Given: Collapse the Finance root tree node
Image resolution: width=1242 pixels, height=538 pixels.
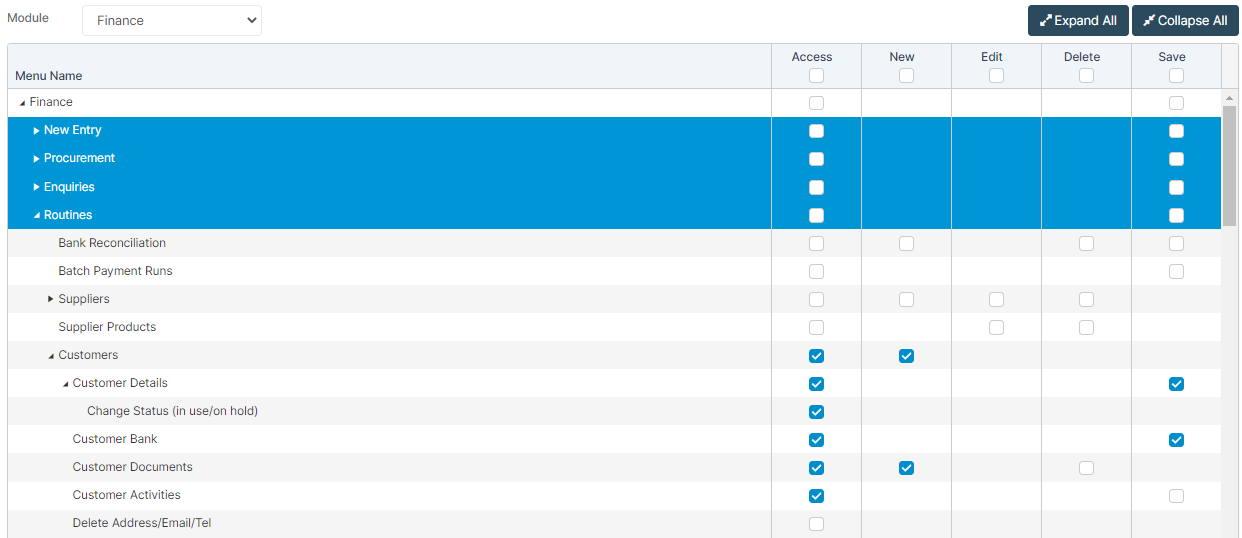Looking at the screenshot, I should pos(23,103).
